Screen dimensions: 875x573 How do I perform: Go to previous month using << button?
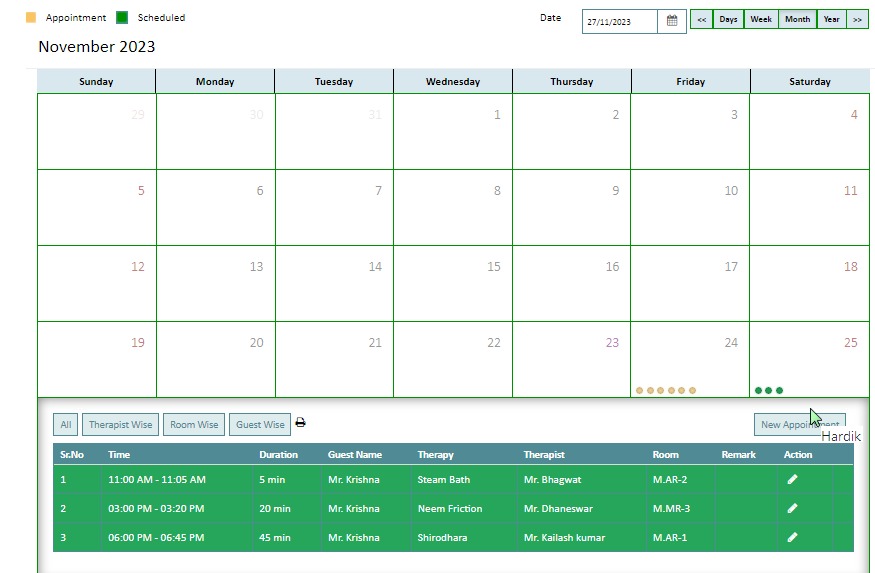(x=701, y=19)
